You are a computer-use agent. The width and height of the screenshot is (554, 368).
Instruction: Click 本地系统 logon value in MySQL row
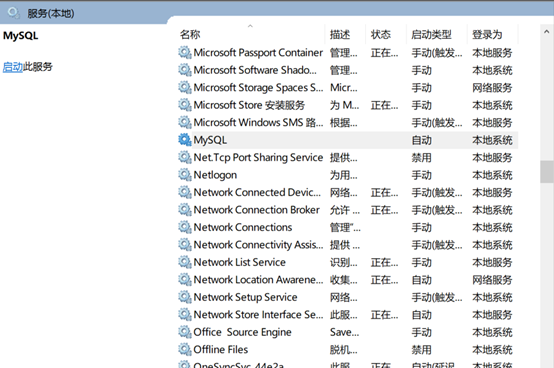click(492, 140)
